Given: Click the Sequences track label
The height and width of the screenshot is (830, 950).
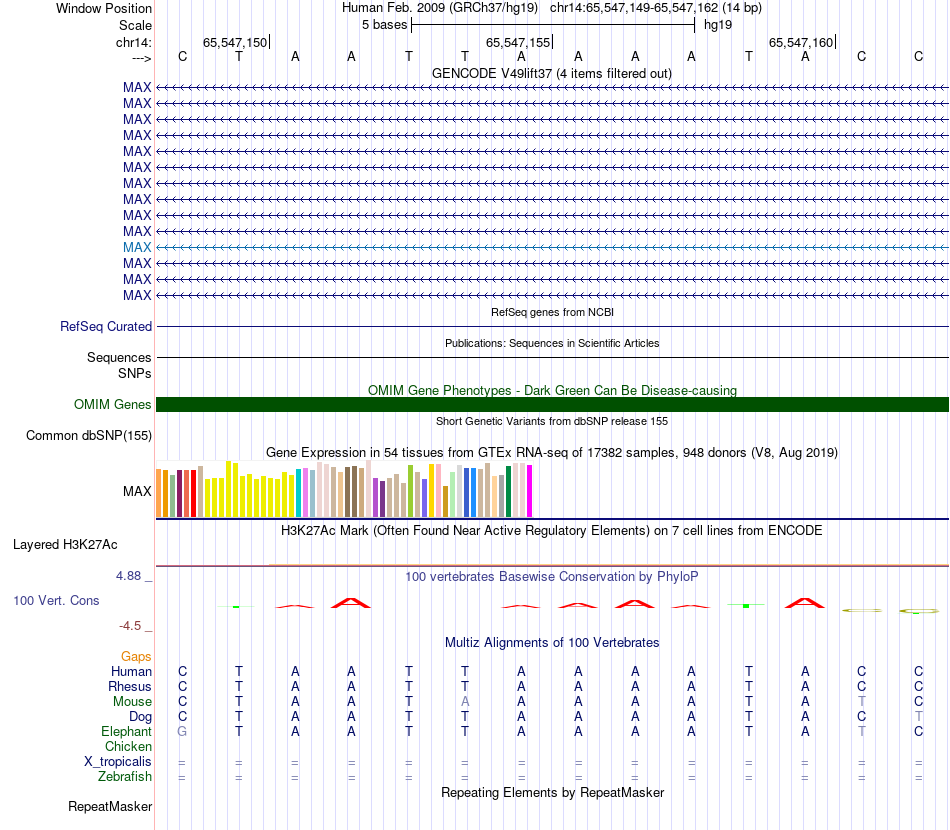Looking at the screenshot, I should click(119, 357).
